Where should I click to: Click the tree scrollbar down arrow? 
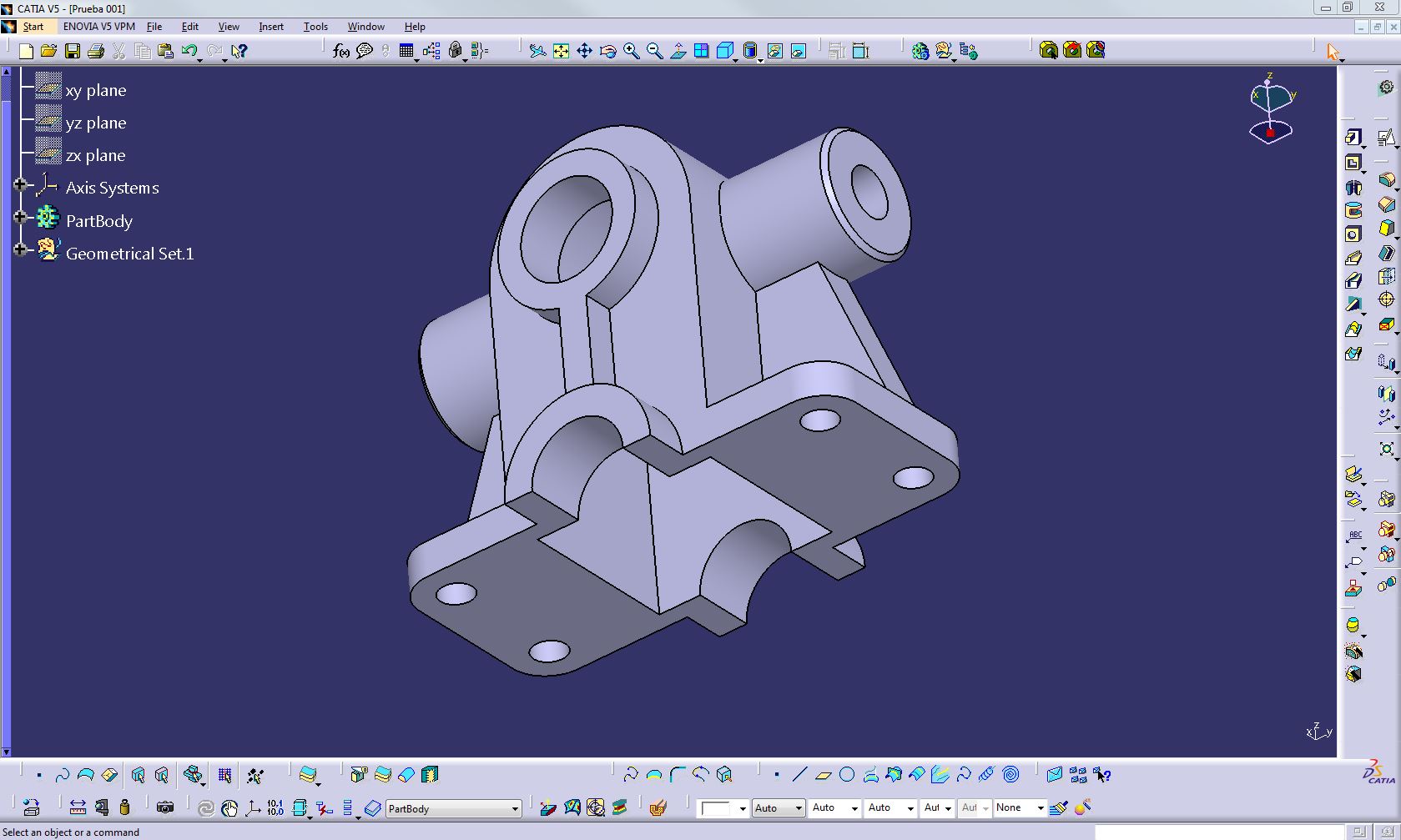6,752
